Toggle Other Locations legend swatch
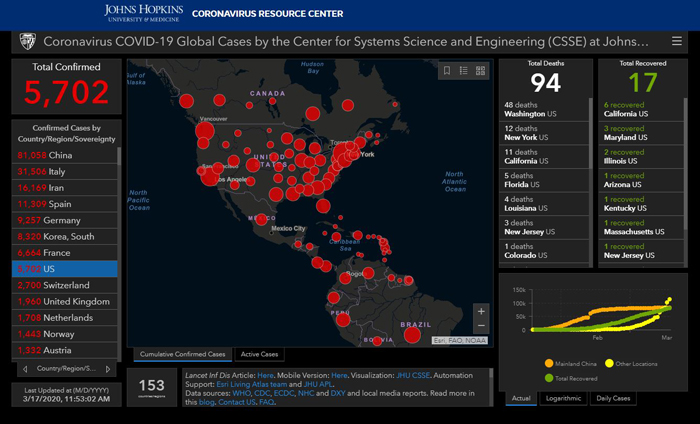This screenshot has height=424, width=700. point(609,363)
